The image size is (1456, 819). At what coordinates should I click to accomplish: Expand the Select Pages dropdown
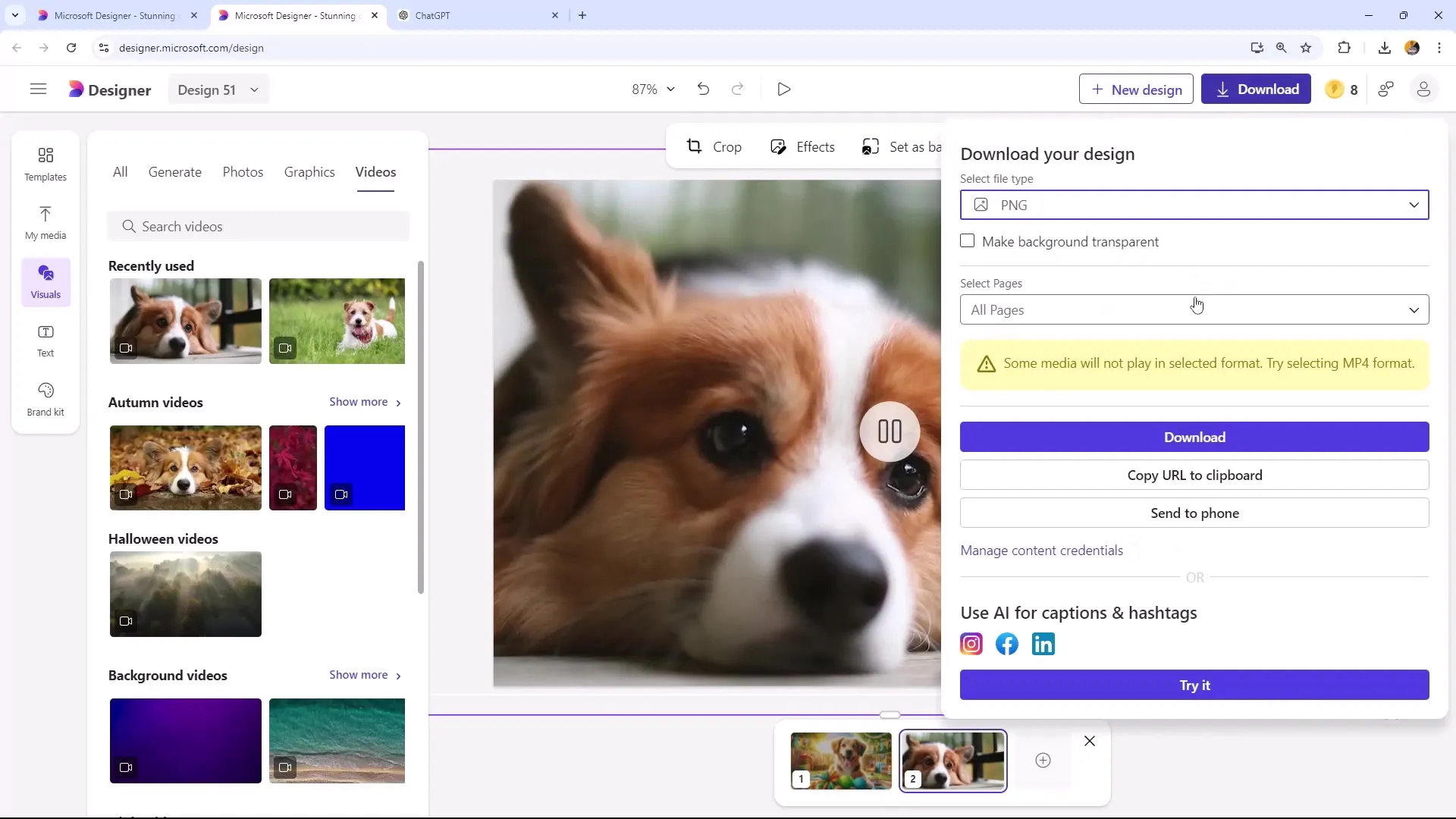(1195, 309)
